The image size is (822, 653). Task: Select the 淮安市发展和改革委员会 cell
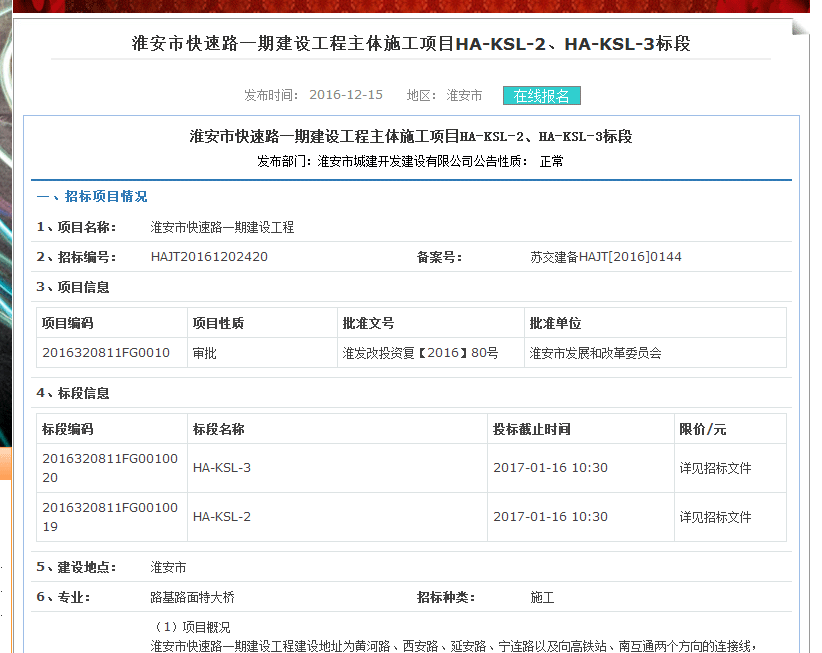(595, 353)
